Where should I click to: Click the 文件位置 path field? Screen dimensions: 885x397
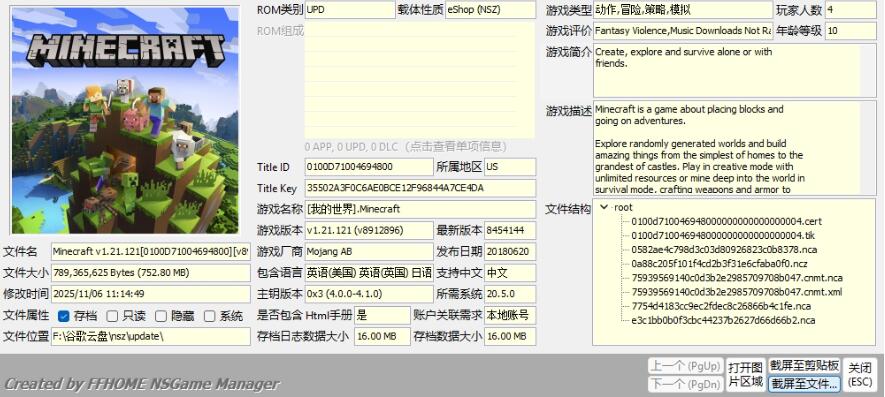tap(151, 336)
